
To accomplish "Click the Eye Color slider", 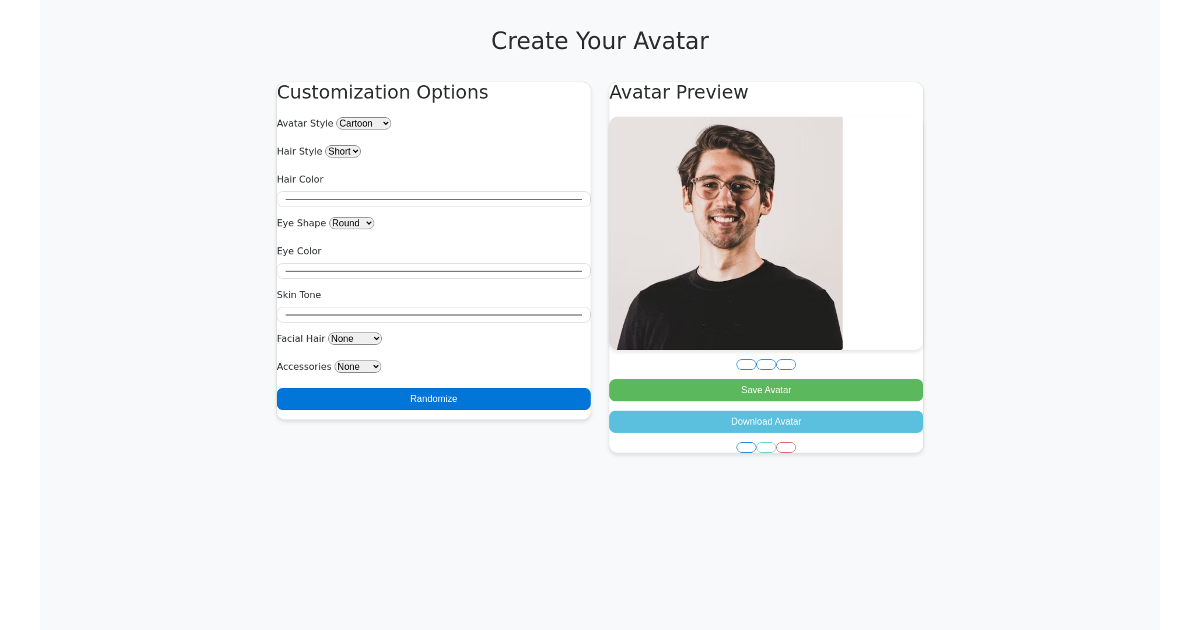I will click(x=433, y=270).
